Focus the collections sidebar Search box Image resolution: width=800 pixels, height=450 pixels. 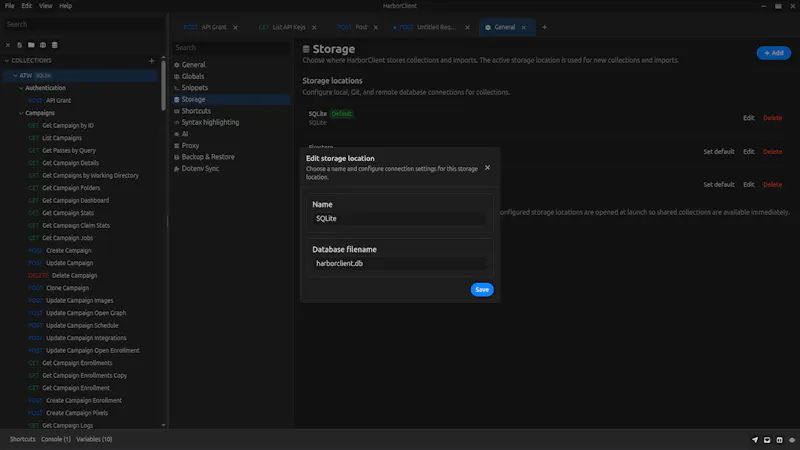[84, 24]
